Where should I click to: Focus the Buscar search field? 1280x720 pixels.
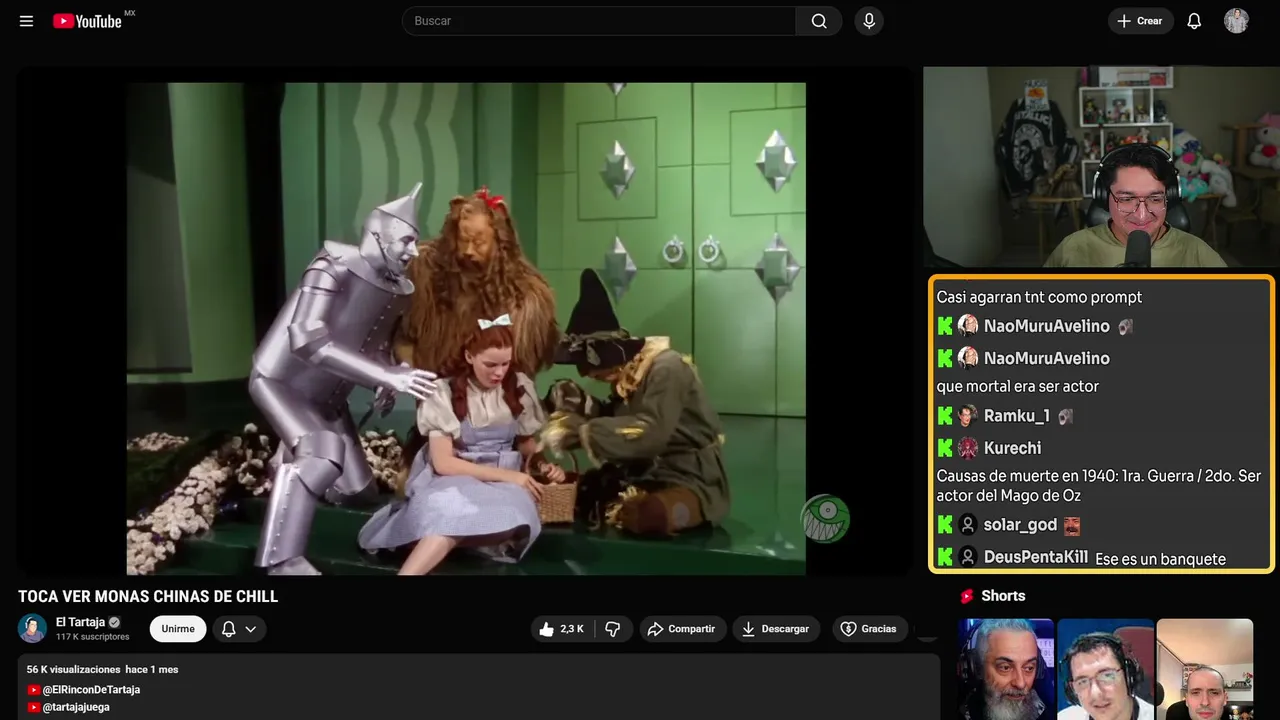coord(599,21)
